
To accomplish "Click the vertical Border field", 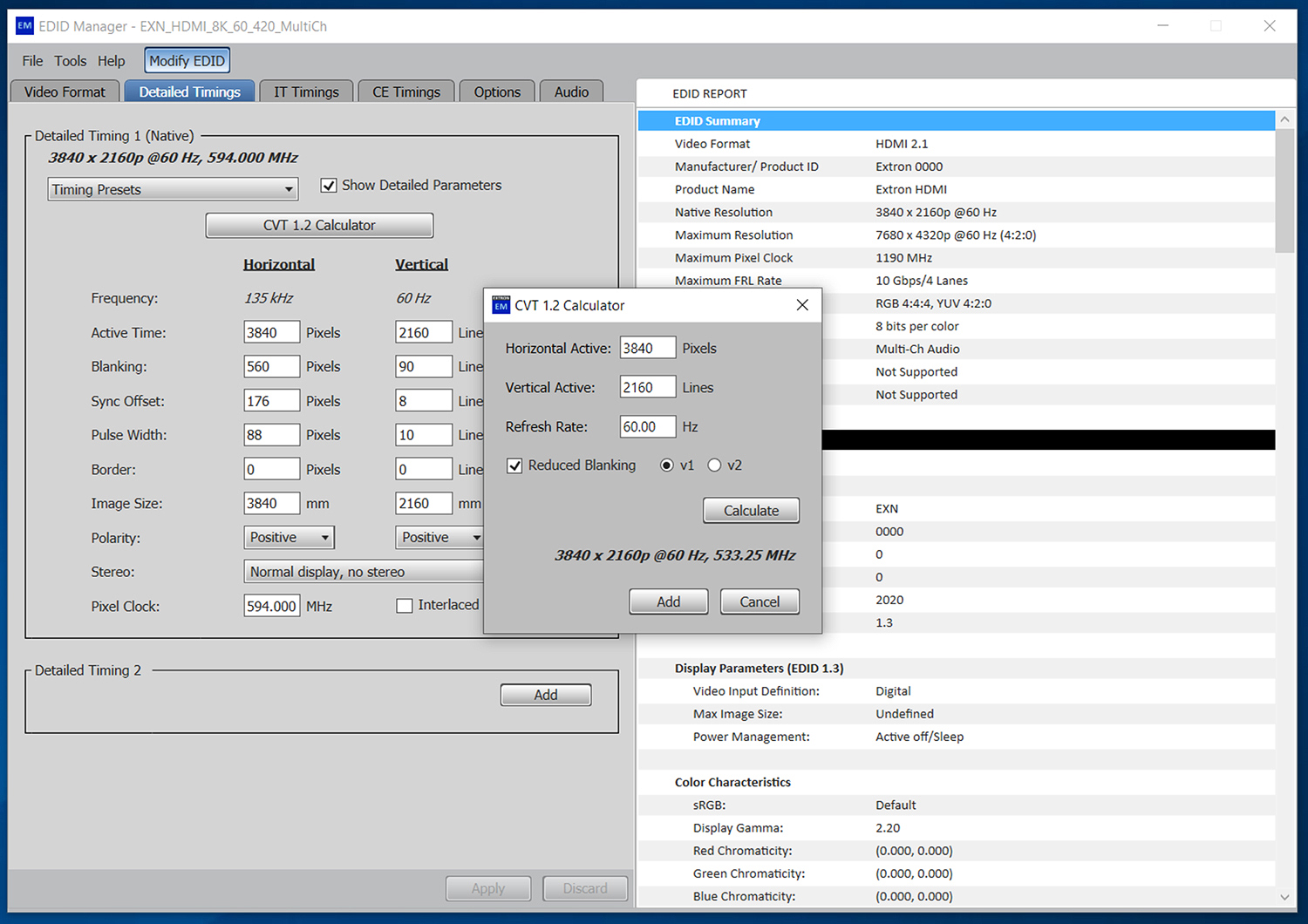I will (424, 469).
